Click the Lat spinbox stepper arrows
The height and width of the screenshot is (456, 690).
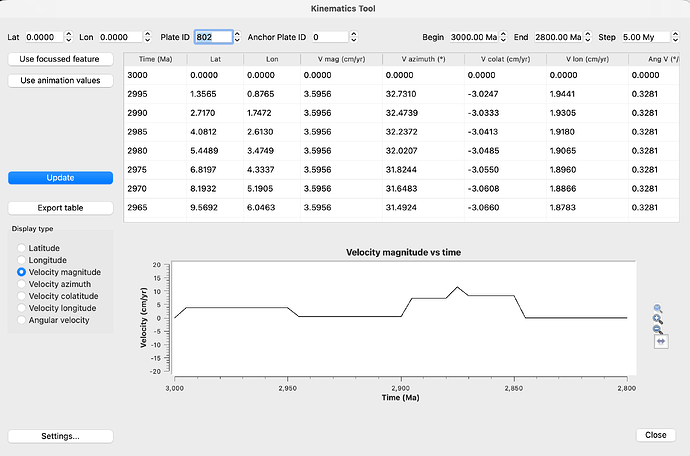point(68,37)
